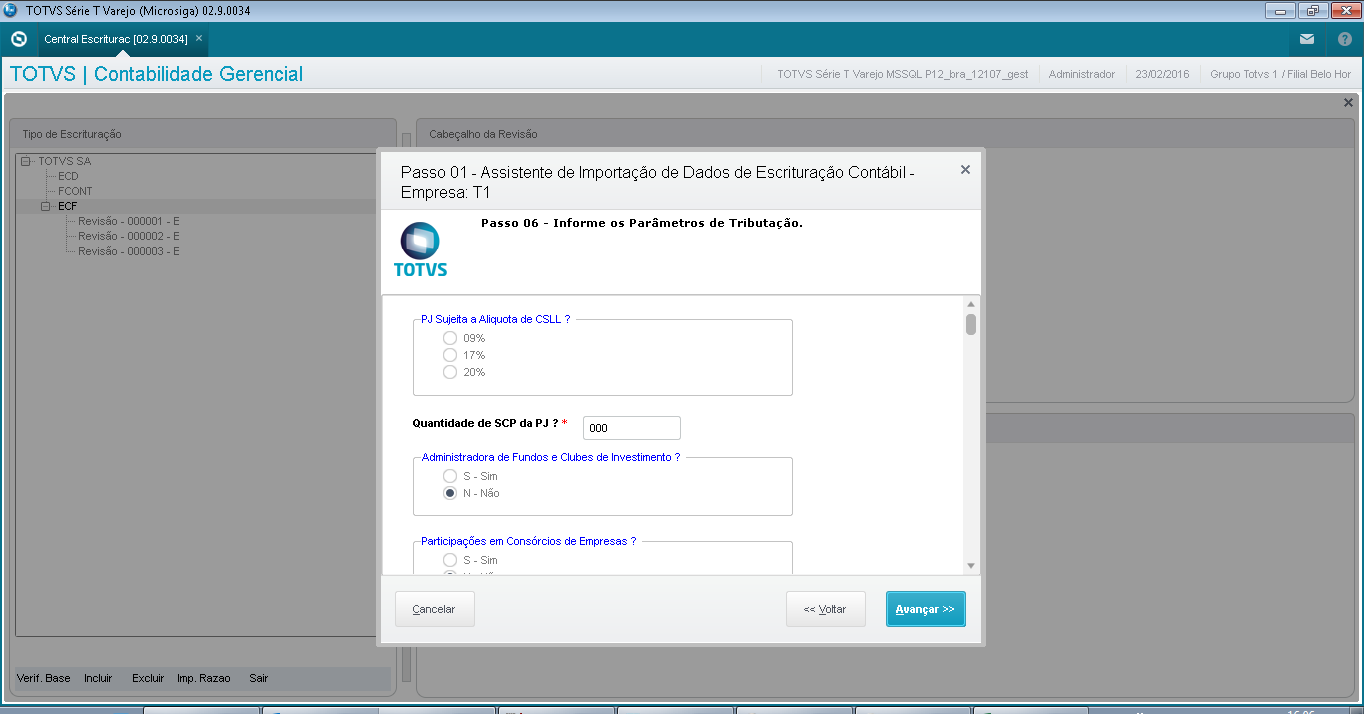Click the dialog scrollbar down arrow

(971, 566)
